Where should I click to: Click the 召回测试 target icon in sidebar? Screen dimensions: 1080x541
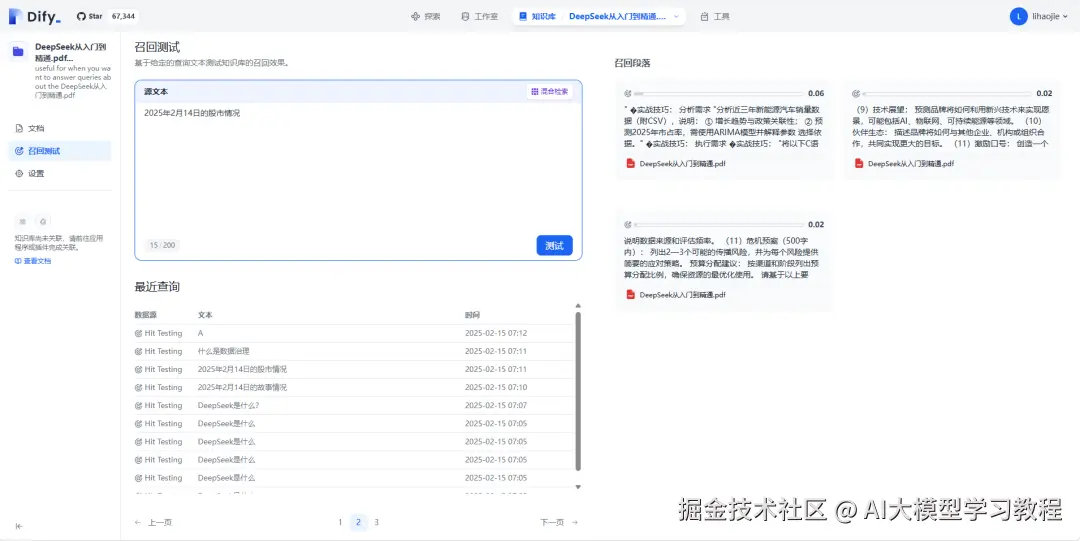(19, 151)
